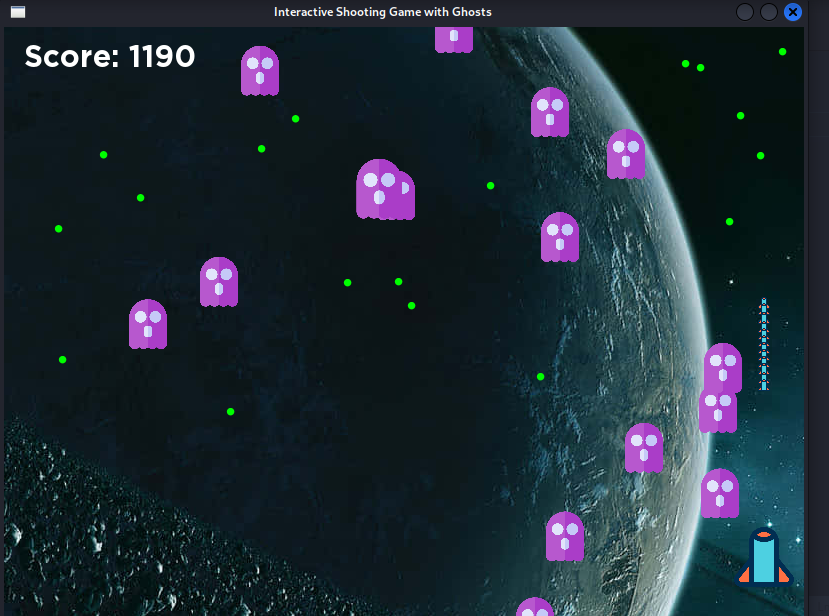
Task: Click the ghost cut off at top edge
Action: point(453,38)
